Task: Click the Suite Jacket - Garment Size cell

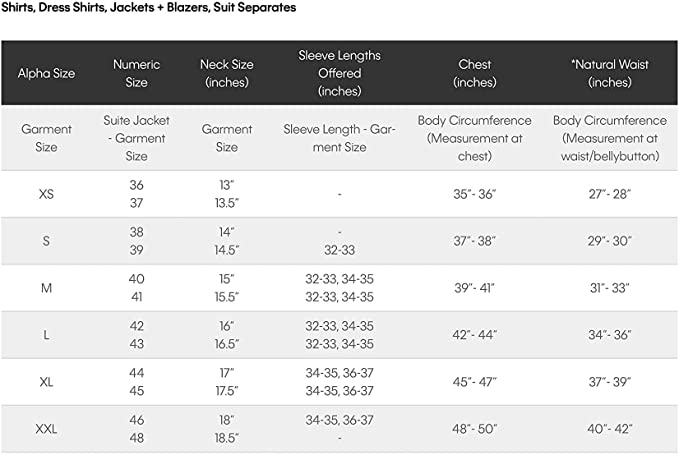Action: (x=136, y=138)
